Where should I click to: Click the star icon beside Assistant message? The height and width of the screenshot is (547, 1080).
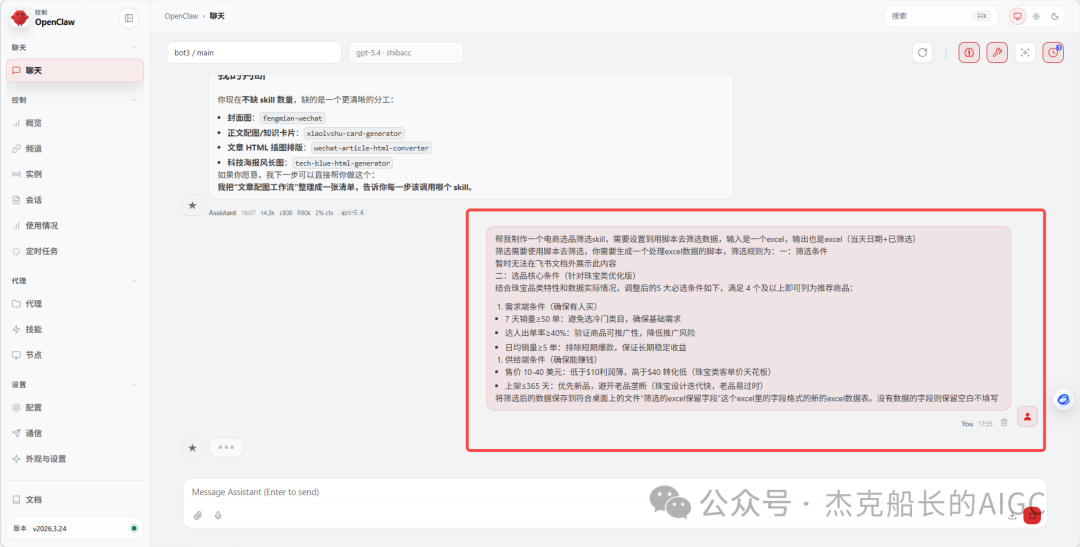[192, 205]
